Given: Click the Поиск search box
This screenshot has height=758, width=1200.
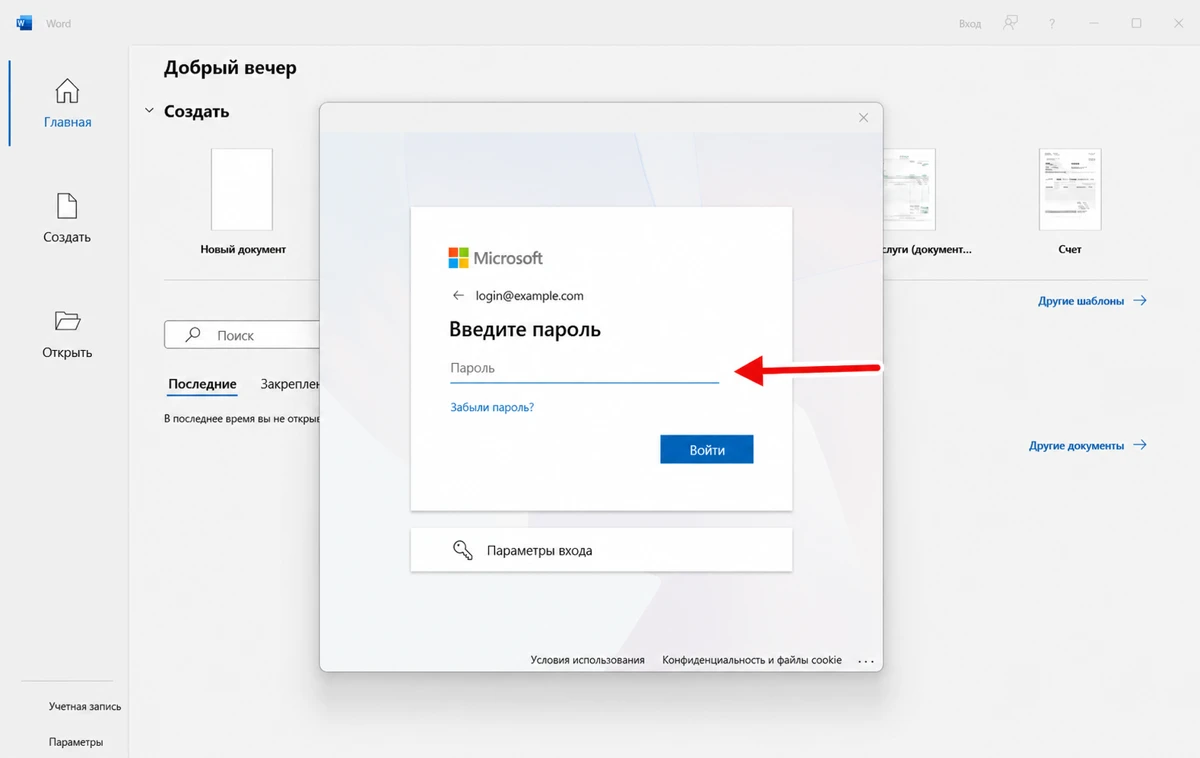Looking at the screenshot, I should (242, 335).
